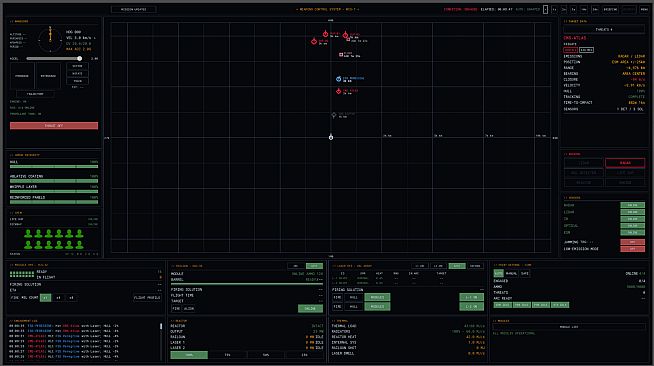Set point defense to Auto
The height and width of the screenshot is (366, 654).
pyautogui.click(x=498, y=273)
